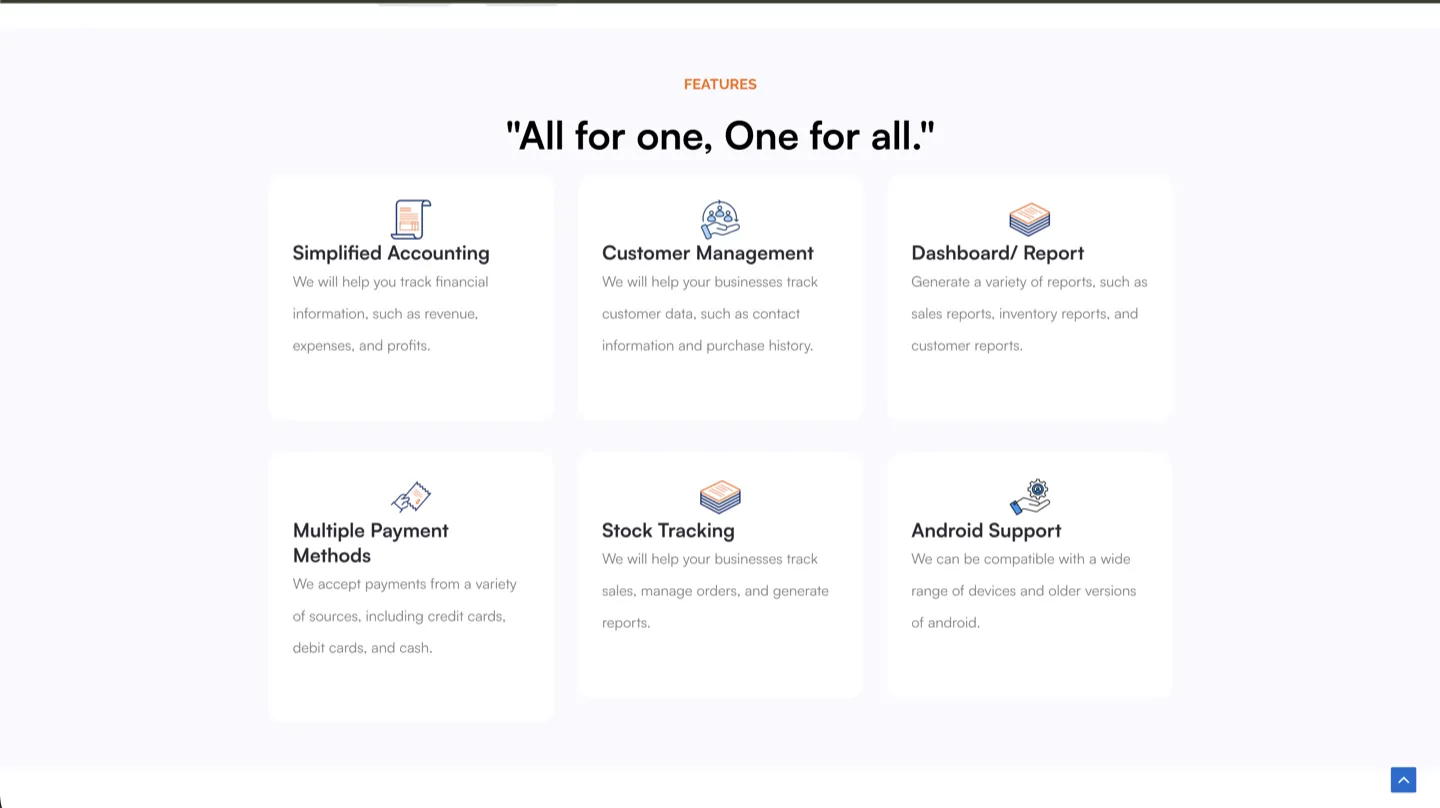Select the Customer Management heading

[x=707, y=253]
